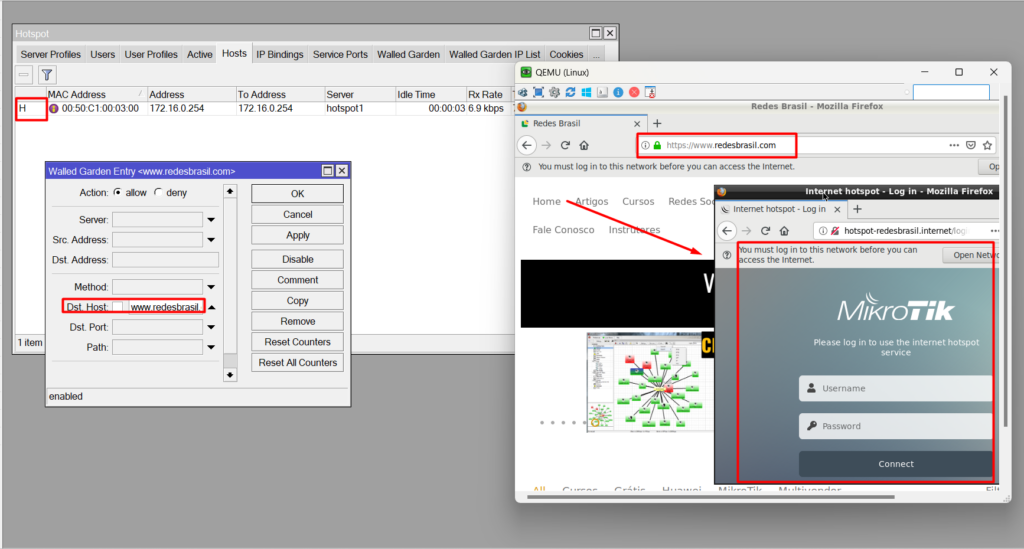Expand the Dst. Port field arrow
1024x549 pixels.
(211, 328)
